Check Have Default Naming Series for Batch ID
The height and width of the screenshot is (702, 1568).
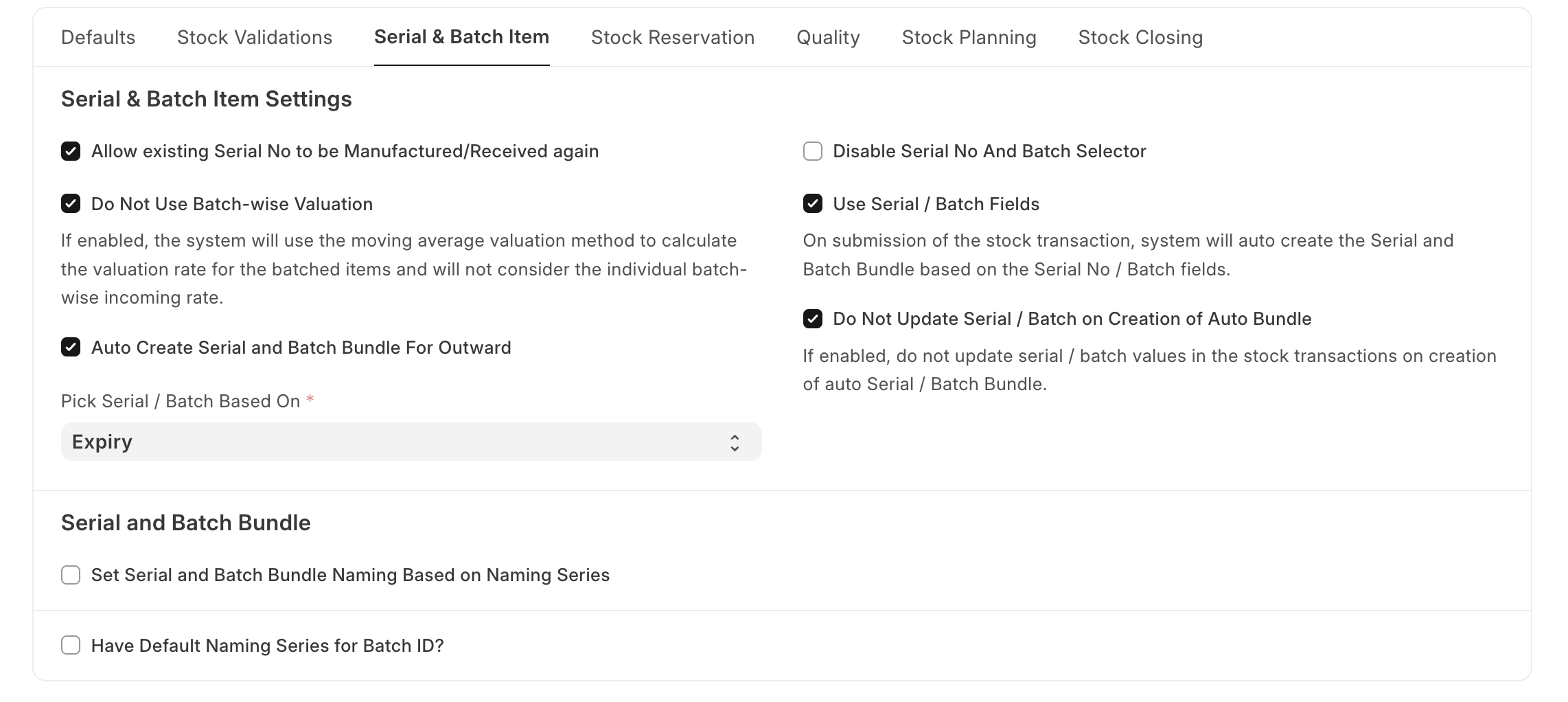point(71,646)
